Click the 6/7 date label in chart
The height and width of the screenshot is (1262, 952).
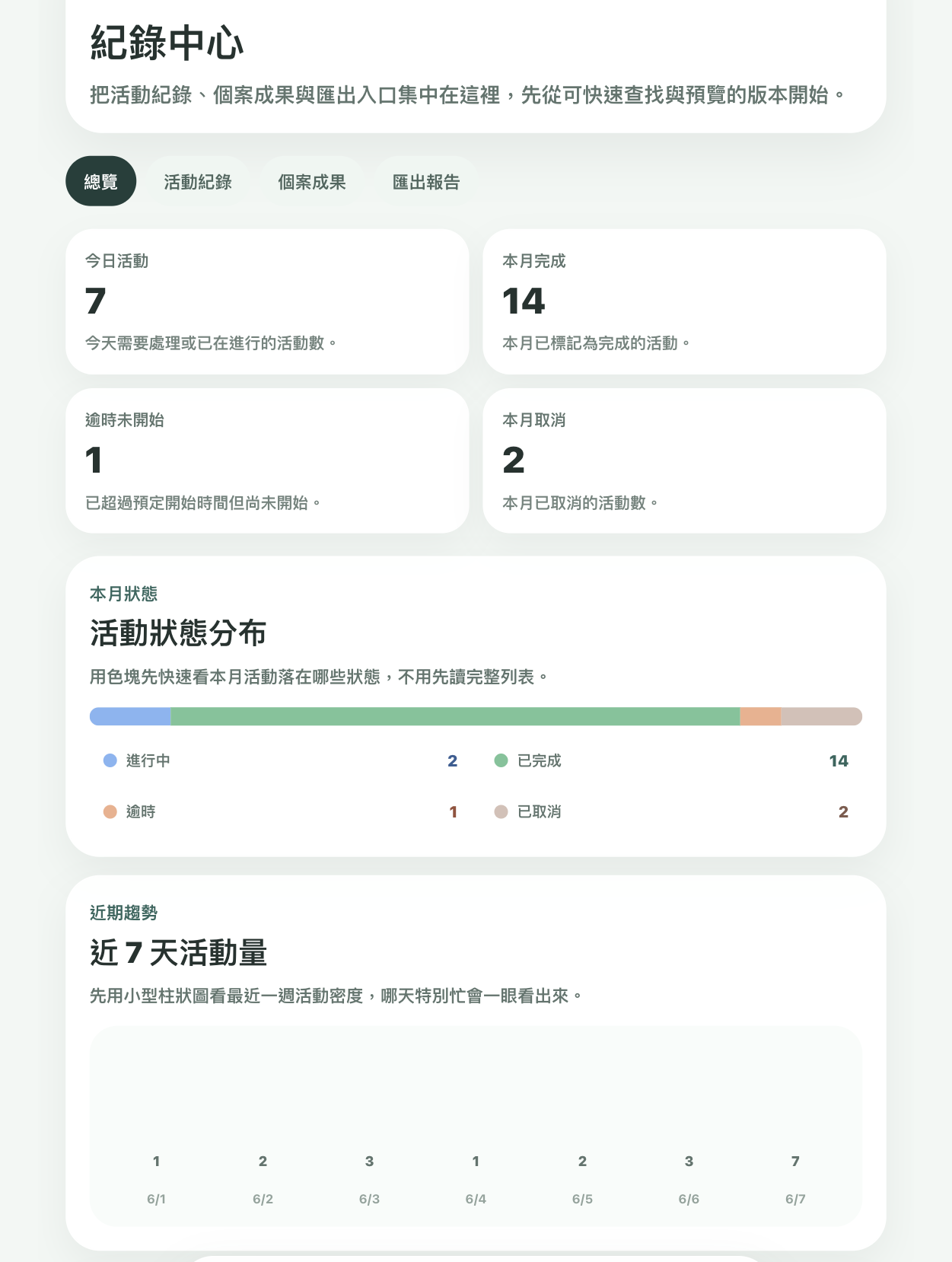coord(796,1199)
